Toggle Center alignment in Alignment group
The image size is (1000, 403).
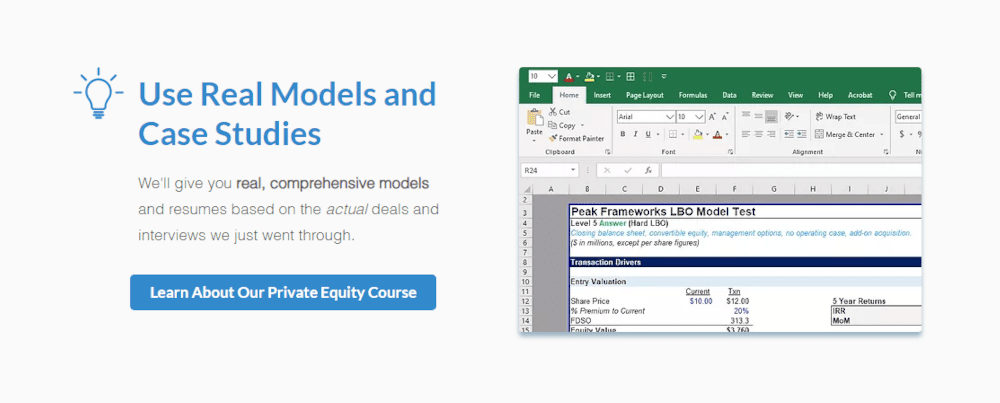click(x=758, y=135)
